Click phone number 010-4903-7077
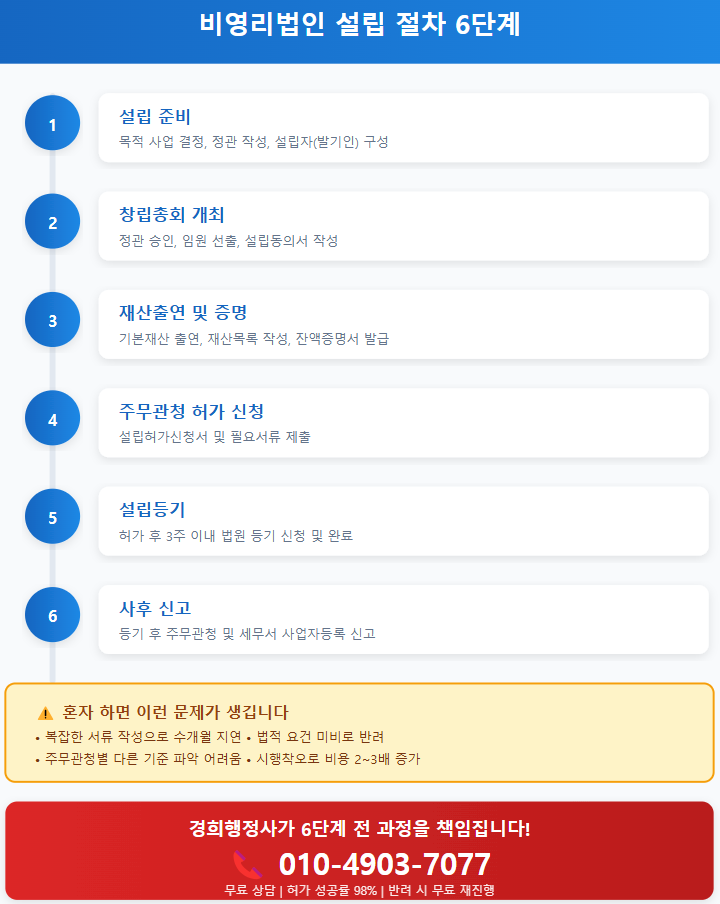Screen dimensions: 720x904 click(384, 864)
